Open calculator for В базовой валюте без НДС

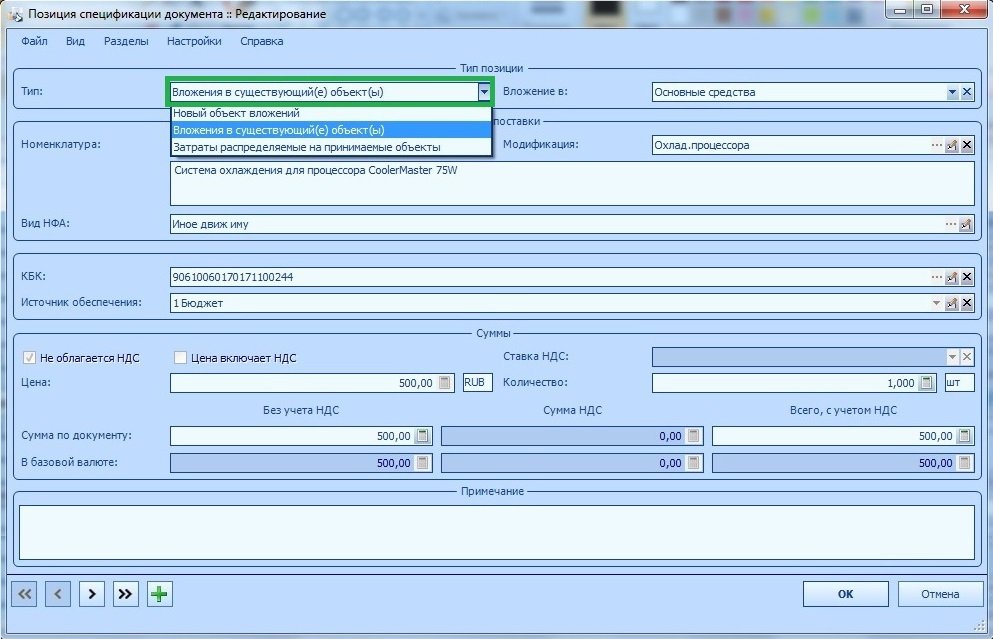(x=422, y=463)
